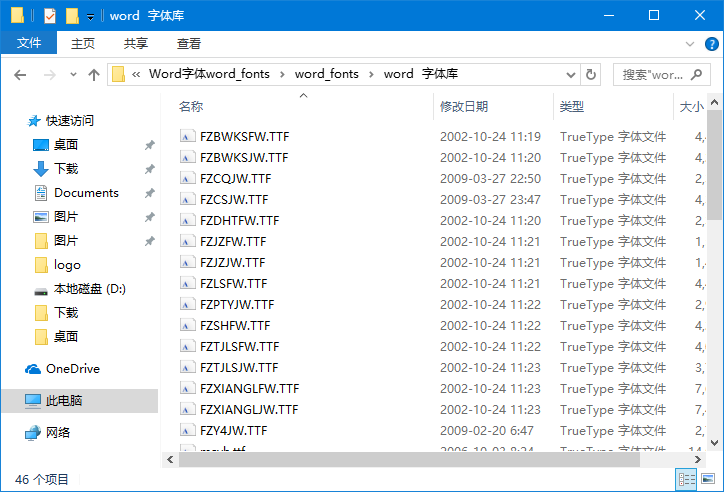Click the date 2009-03-27 22:50
Viewport: 724px width, 492px height.
pyautogui.click(x=490, y=179)
